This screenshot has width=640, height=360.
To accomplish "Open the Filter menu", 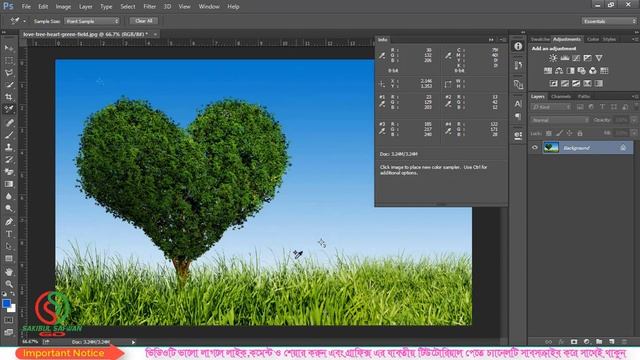I will [x=150, y=7].
